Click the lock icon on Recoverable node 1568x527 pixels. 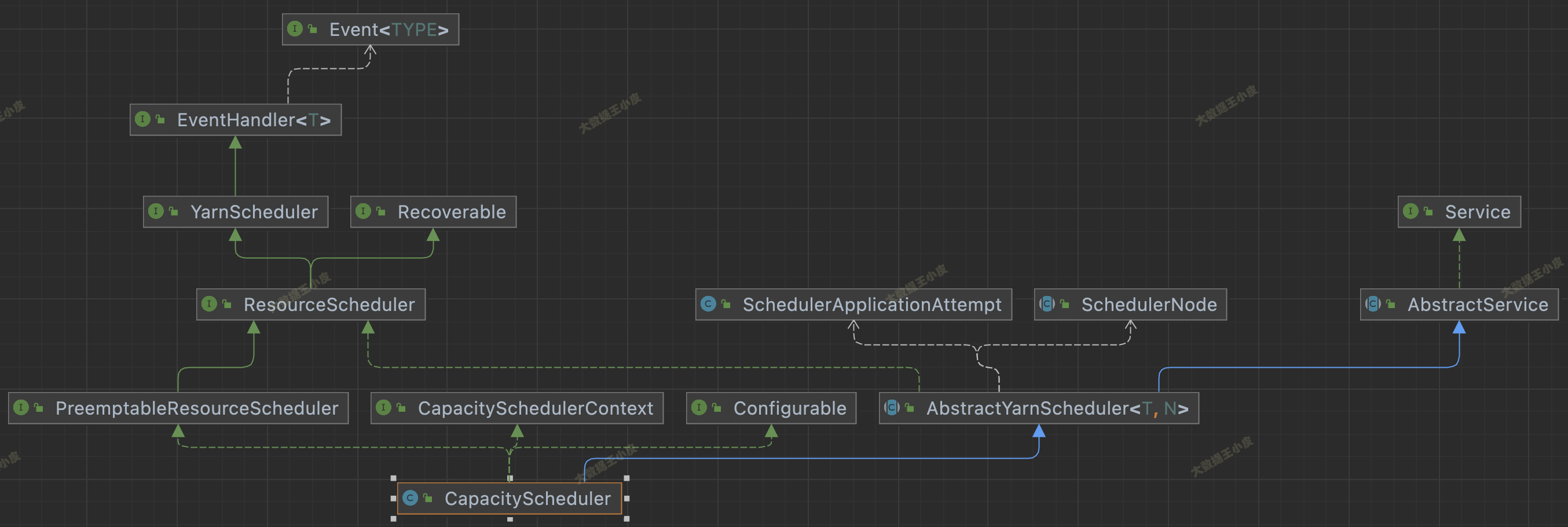pyautogui.click(x=380, y=211)
